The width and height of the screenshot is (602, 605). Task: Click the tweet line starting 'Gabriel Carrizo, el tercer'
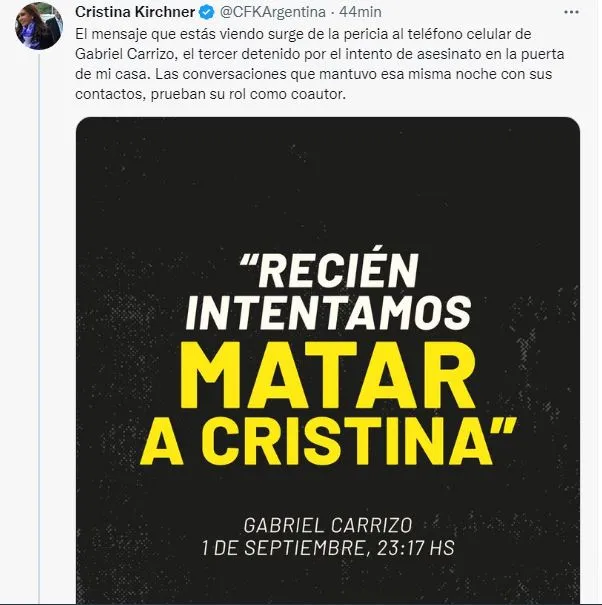pos(320,54)
